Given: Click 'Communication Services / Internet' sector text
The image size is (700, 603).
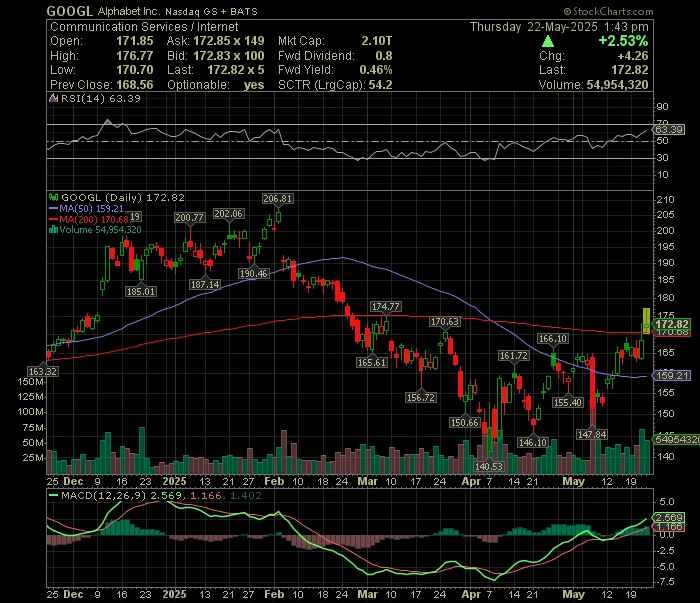Looking at the screenshot, I should tap(144, 27).
